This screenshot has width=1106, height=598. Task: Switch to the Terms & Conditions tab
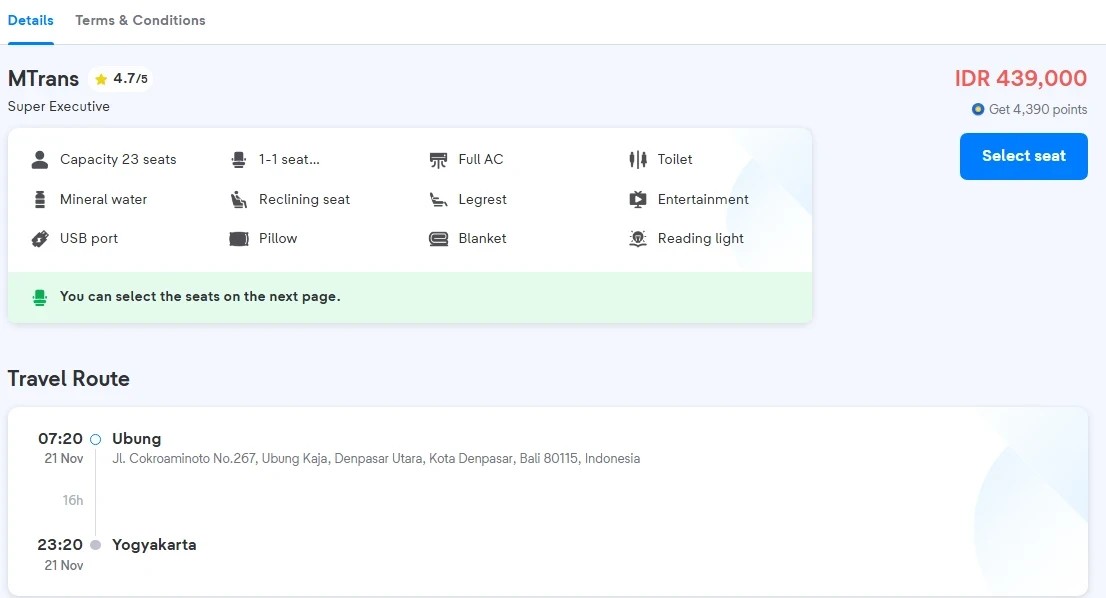coord(140,20)
